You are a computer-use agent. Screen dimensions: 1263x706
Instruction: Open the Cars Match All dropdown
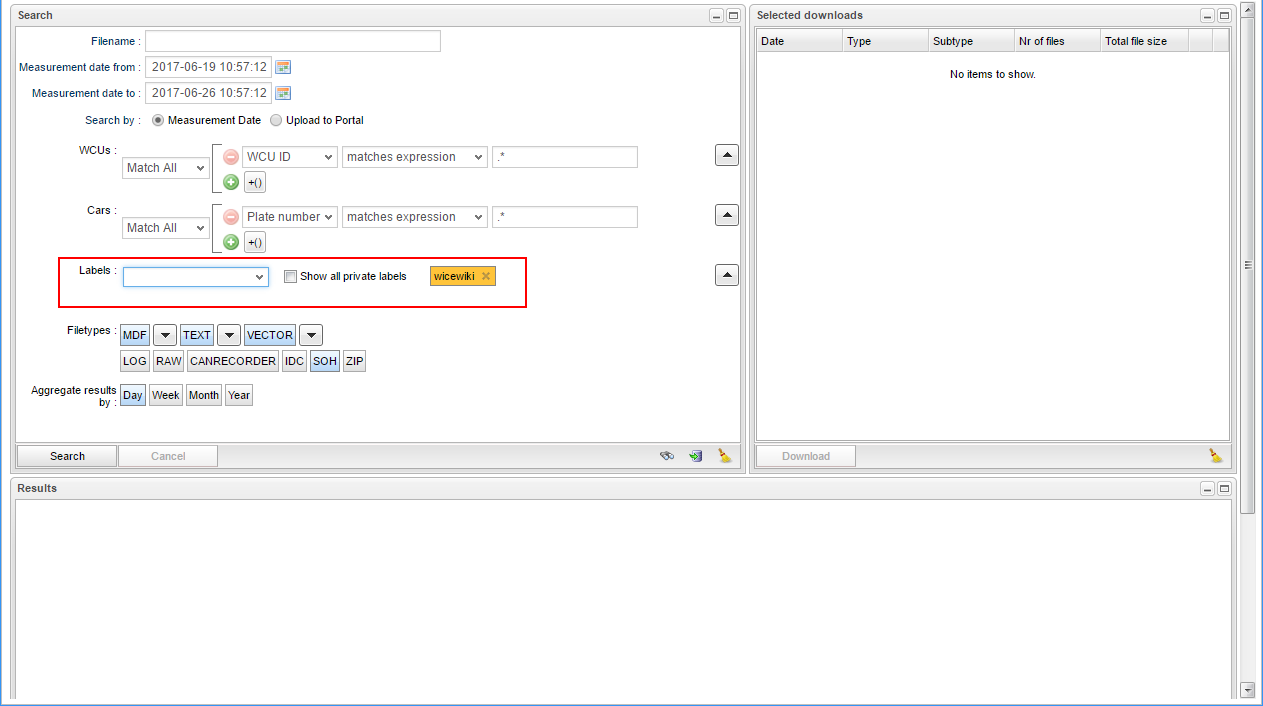pos(166,228)
